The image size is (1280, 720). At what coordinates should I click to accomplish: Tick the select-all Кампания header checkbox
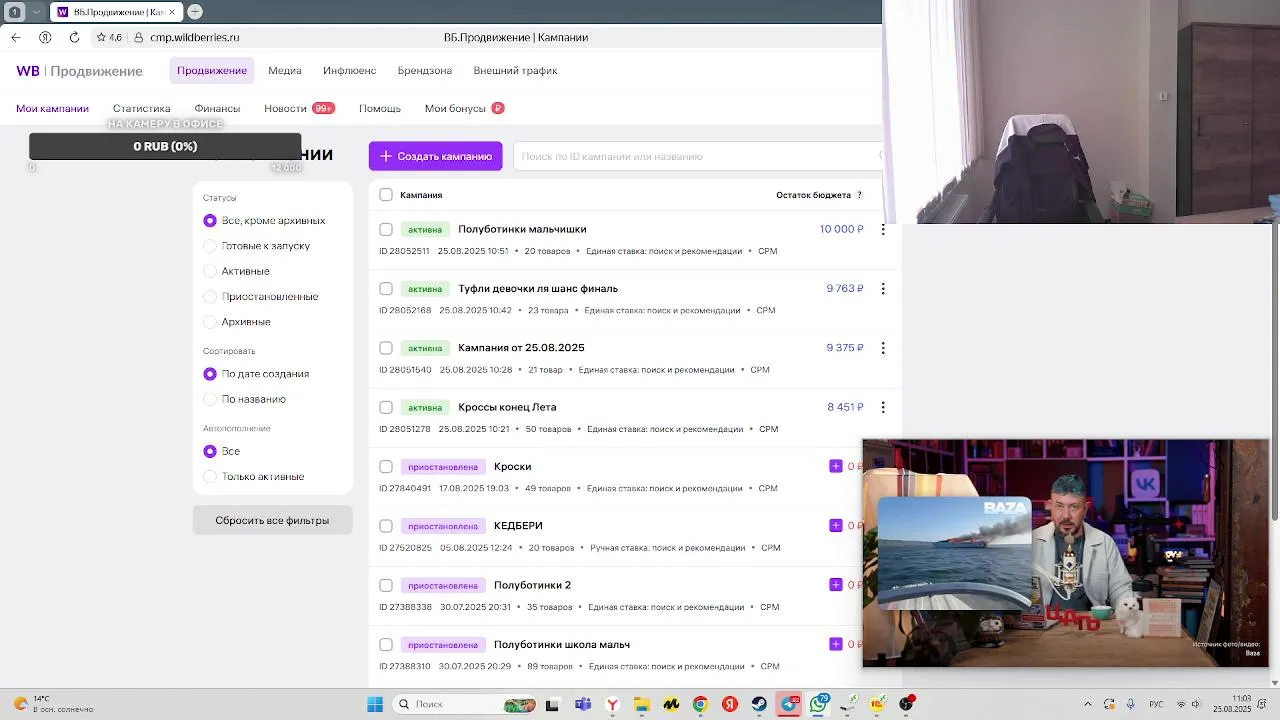point(386,195)
